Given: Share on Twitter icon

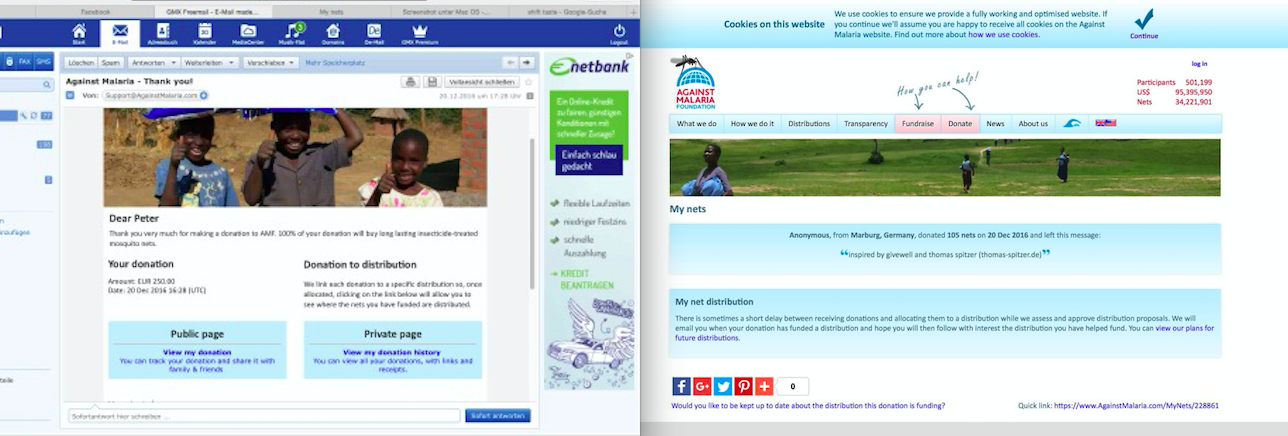Looking at the screenshot, I should pos(723,386).
